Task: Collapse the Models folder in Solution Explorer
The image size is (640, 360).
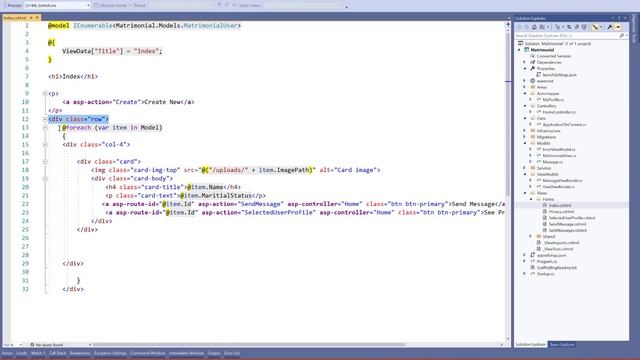Action: [525, 143]
